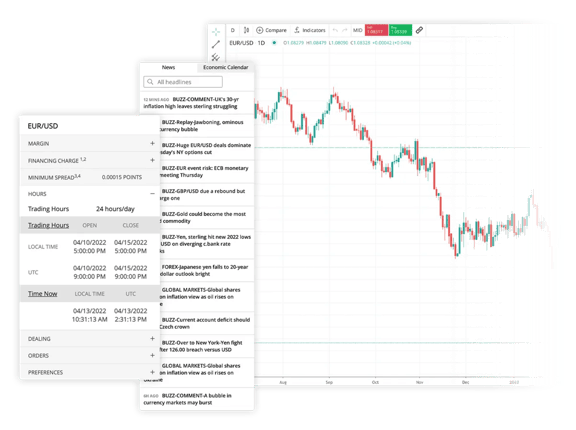Screen dimensions: 576x430
Task: Switch to the Economic Calendar tab
Action: click(x=226, y=67)
